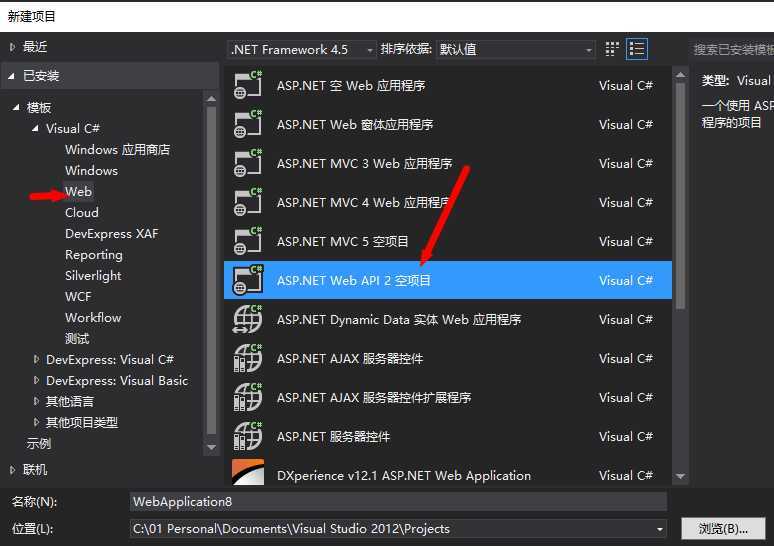Select ASP.NET 服务器控件 text
The height and width of the screenshot is (546, 774).
(x=333, y=436)
